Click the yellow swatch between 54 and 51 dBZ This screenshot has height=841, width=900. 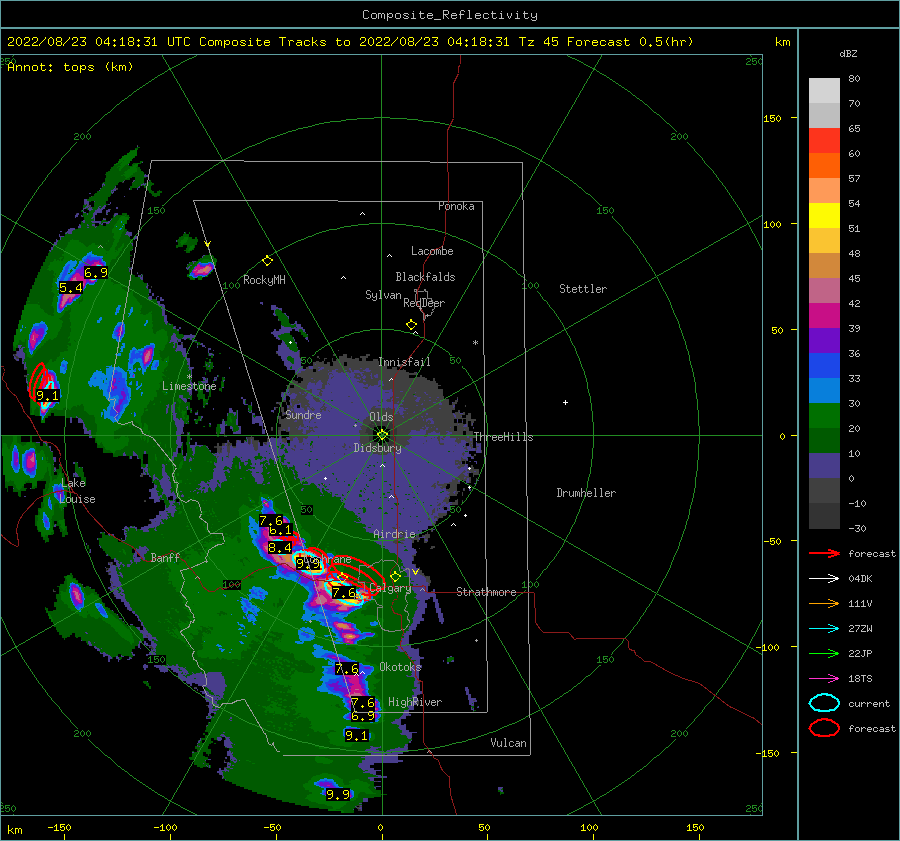[x=824, y=216]
